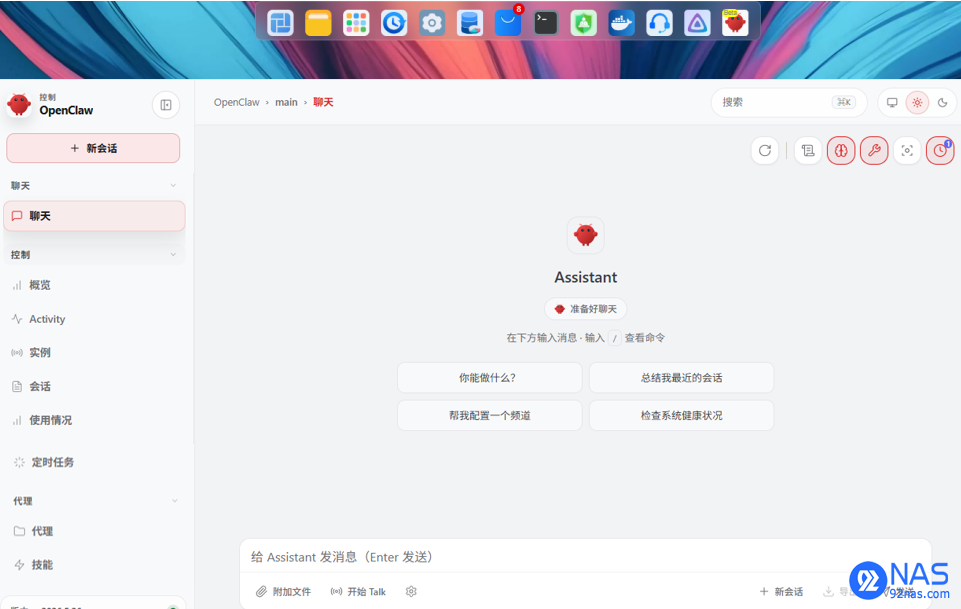The height and width of the screenshot is (609, 961).
Task: Click the message input for Assistant
Action: point(585,557)
